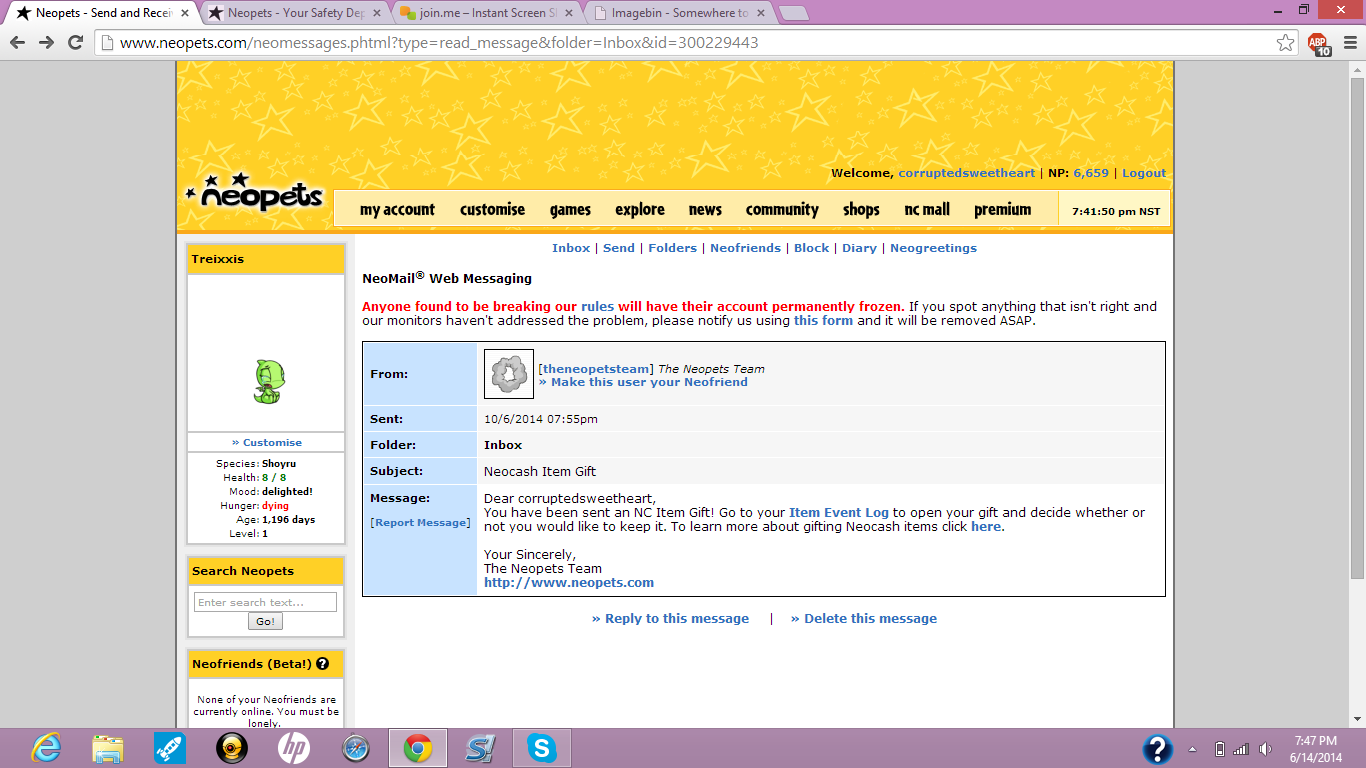1366x768 pixels.
Task: Open the shops menu
Action: coord(861,209)
